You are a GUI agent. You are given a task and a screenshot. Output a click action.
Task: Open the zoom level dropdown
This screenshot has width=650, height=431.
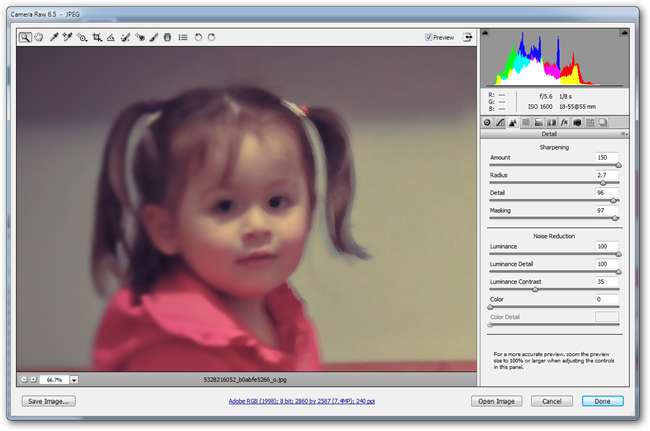pos(74,380)
